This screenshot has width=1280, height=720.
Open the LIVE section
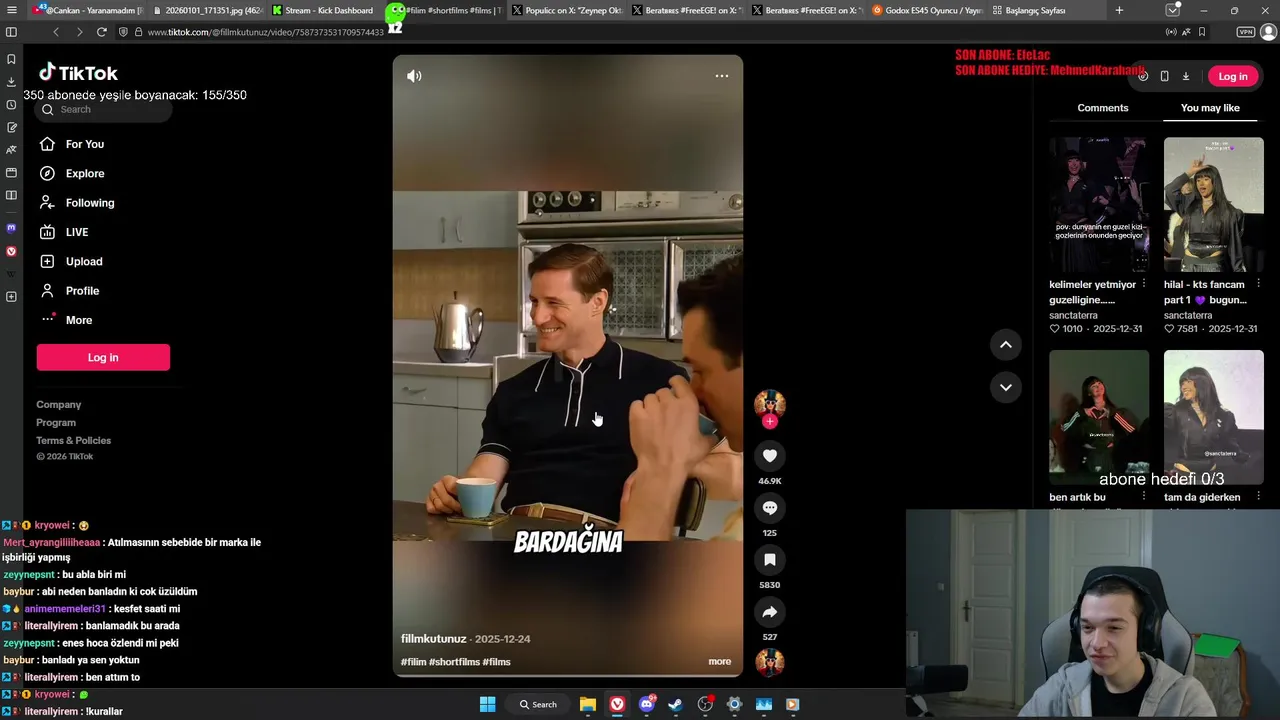click(76, 232)
